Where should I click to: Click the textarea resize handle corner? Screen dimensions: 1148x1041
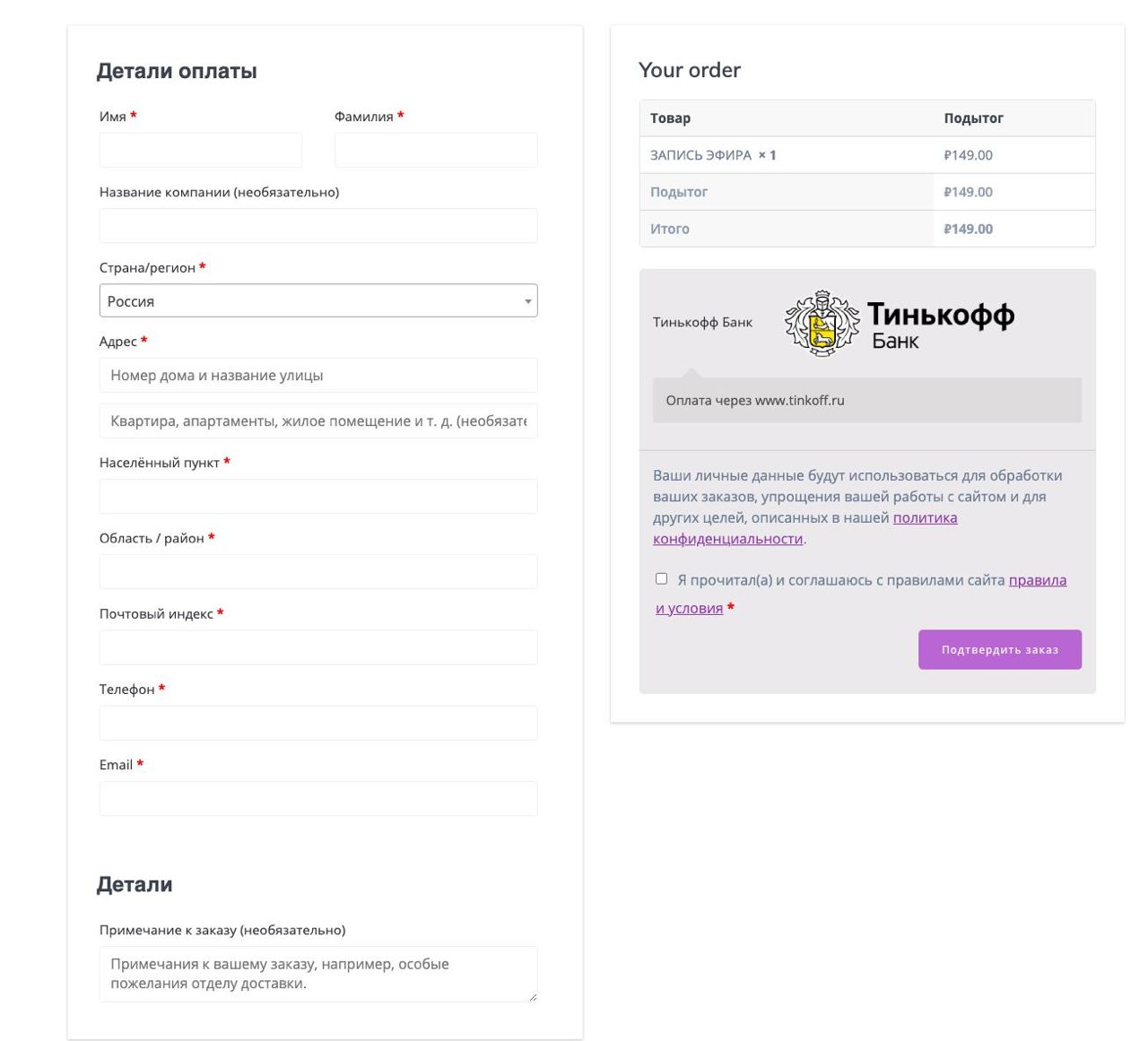[532, 996]
